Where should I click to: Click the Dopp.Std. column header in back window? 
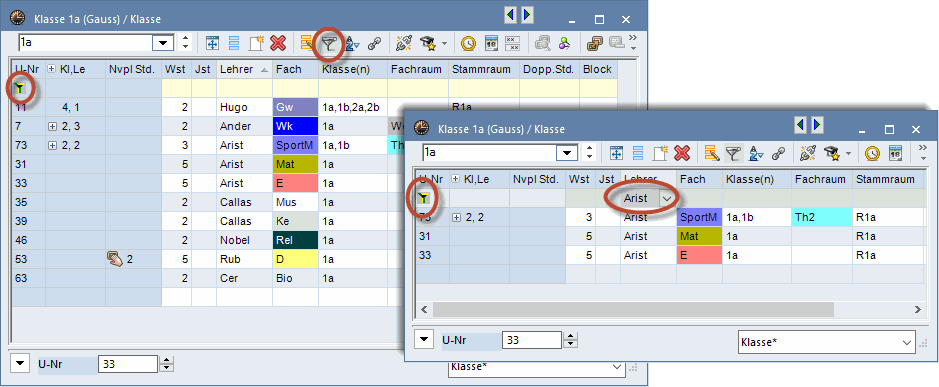[x=550, y=69]
